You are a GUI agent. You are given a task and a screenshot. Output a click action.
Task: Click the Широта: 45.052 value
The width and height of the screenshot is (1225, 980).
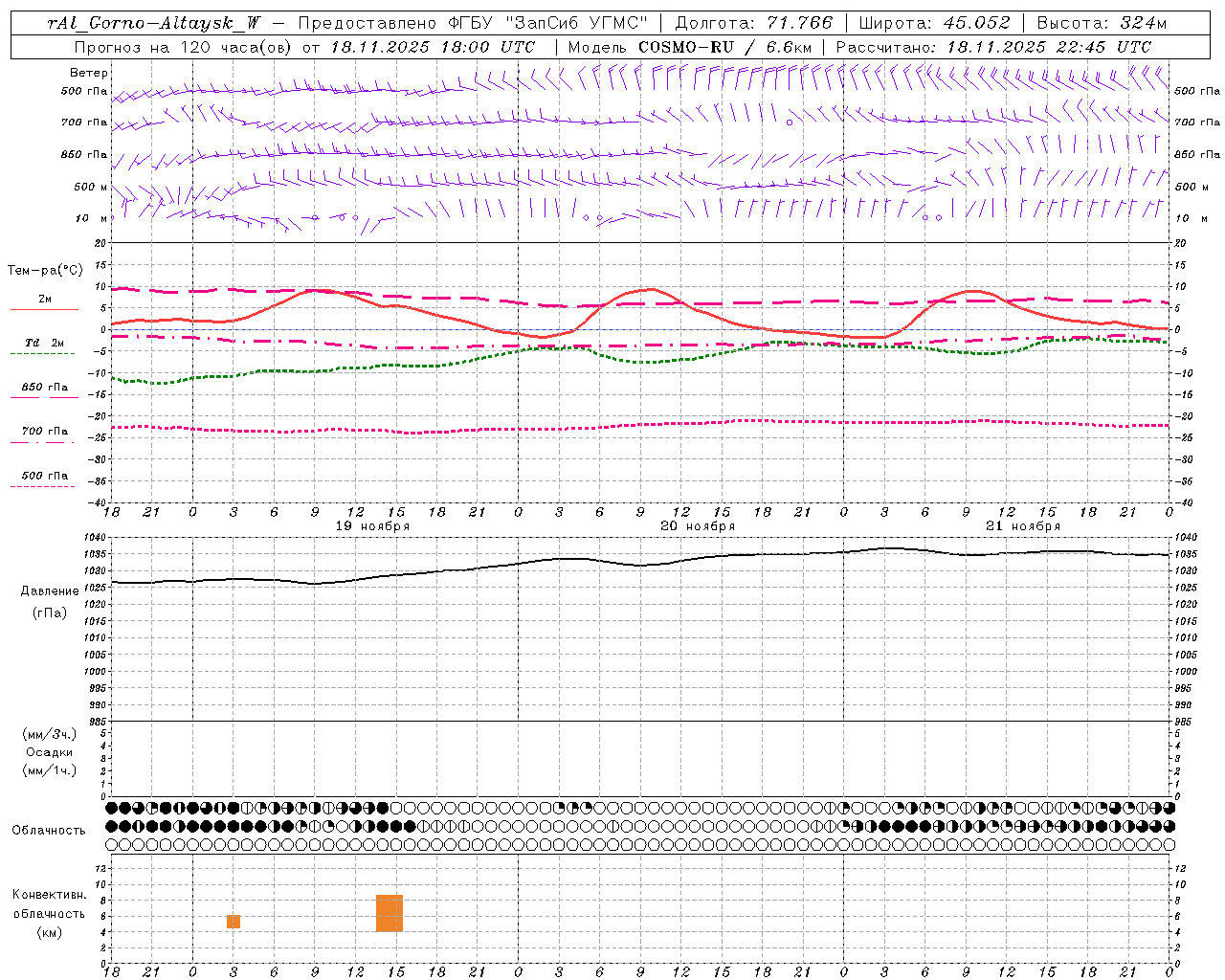pos(934,23)
